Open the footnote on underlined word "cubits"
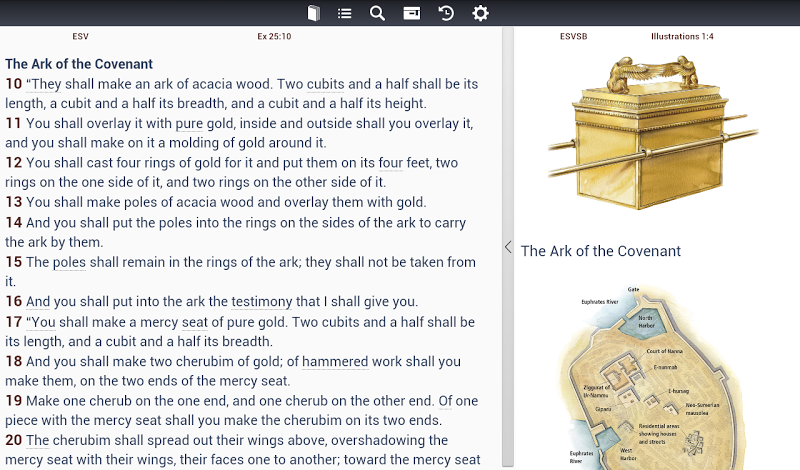 click(326, 84)
